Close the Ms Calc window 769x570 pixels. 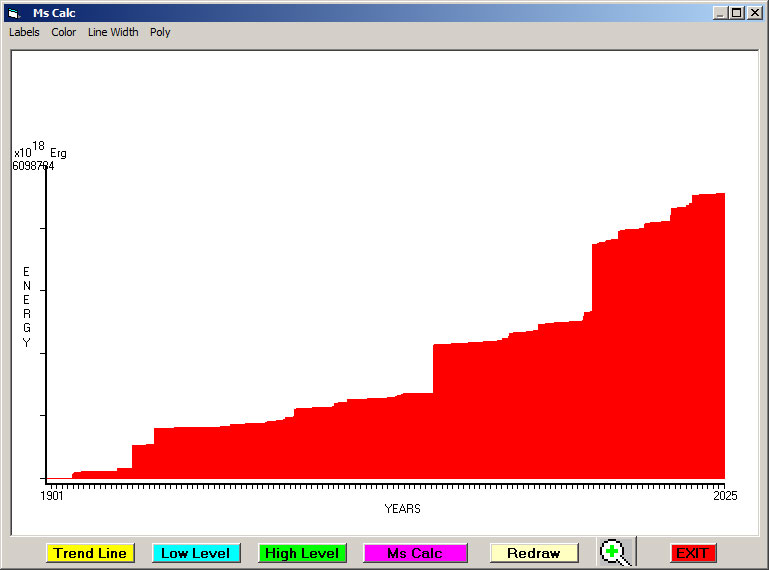[x=754, y=13]
